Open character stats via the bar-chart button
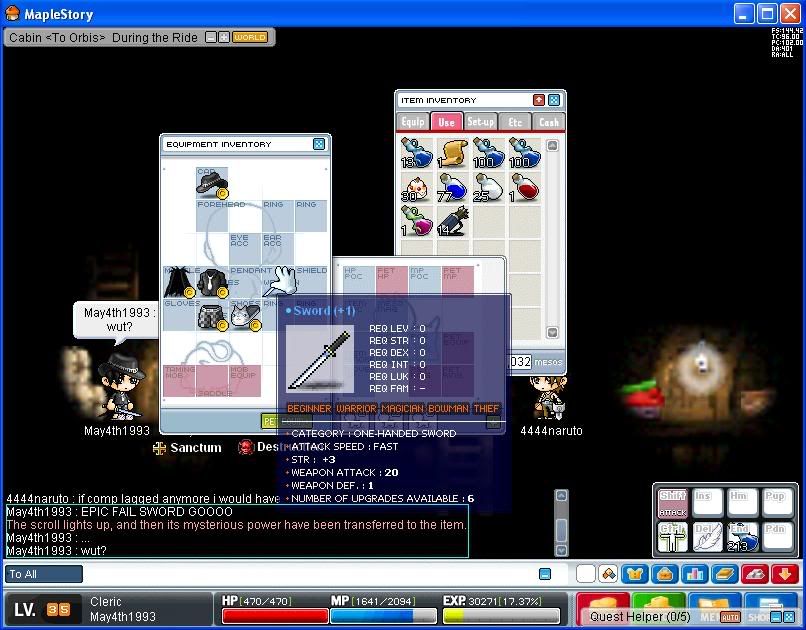806x630 pixels. click(x=694, y=574)
